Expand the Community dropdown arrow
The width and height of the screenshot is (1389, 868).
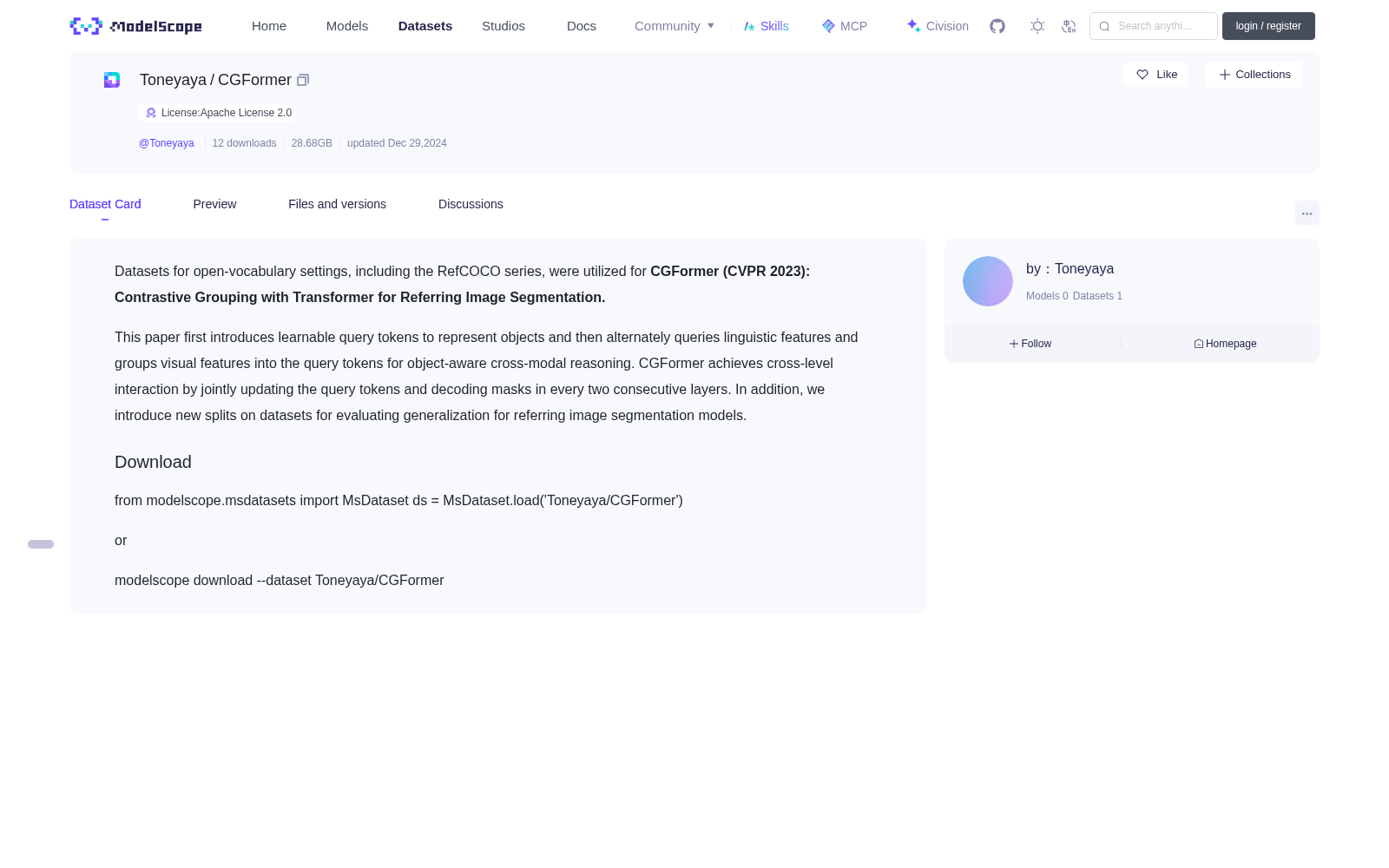point(711,26)
